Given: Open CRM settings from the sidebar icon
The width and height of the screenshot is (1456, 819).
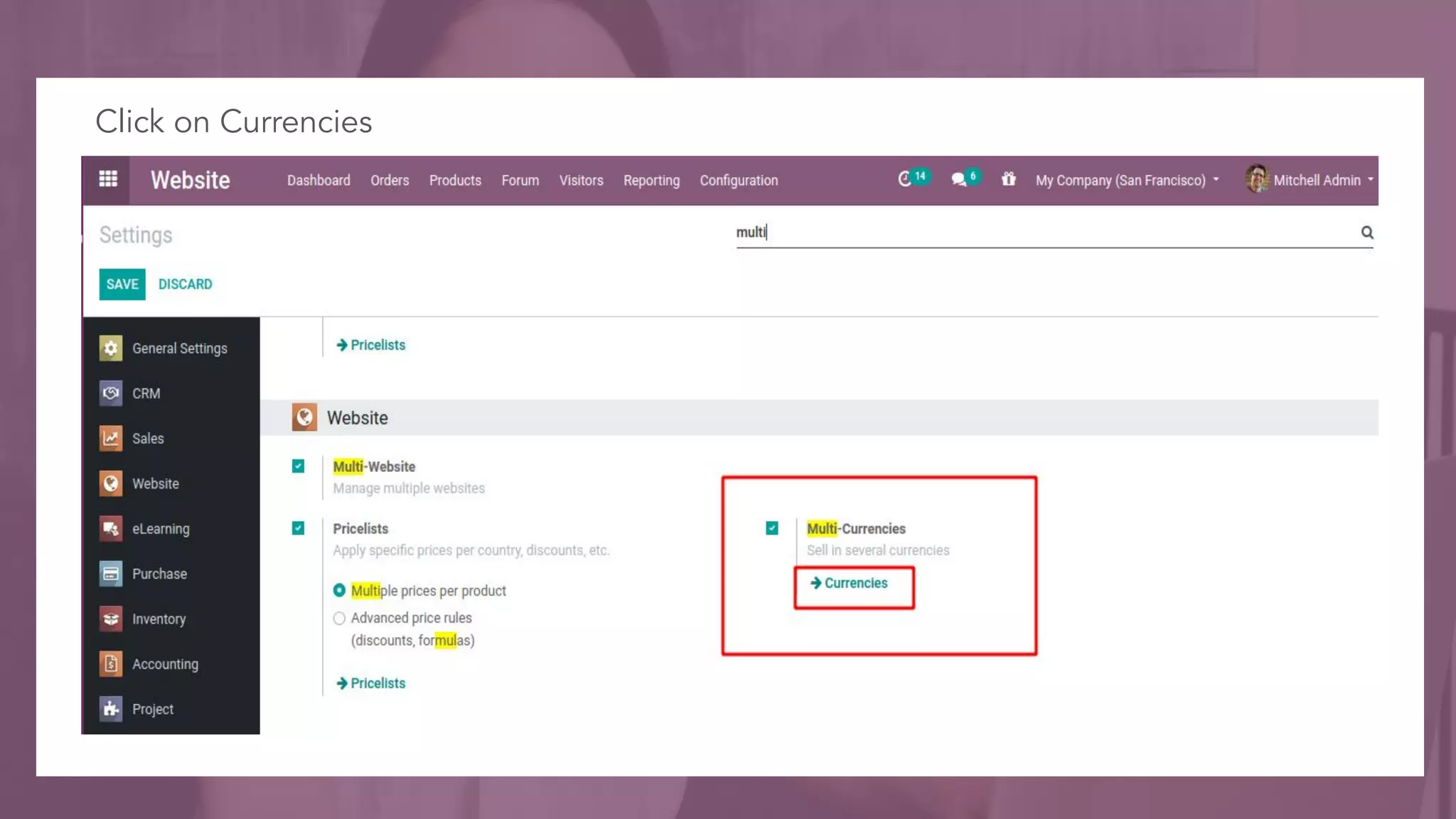Looking at the screenshot, I should pyautogui.click(x=111, y=393).
